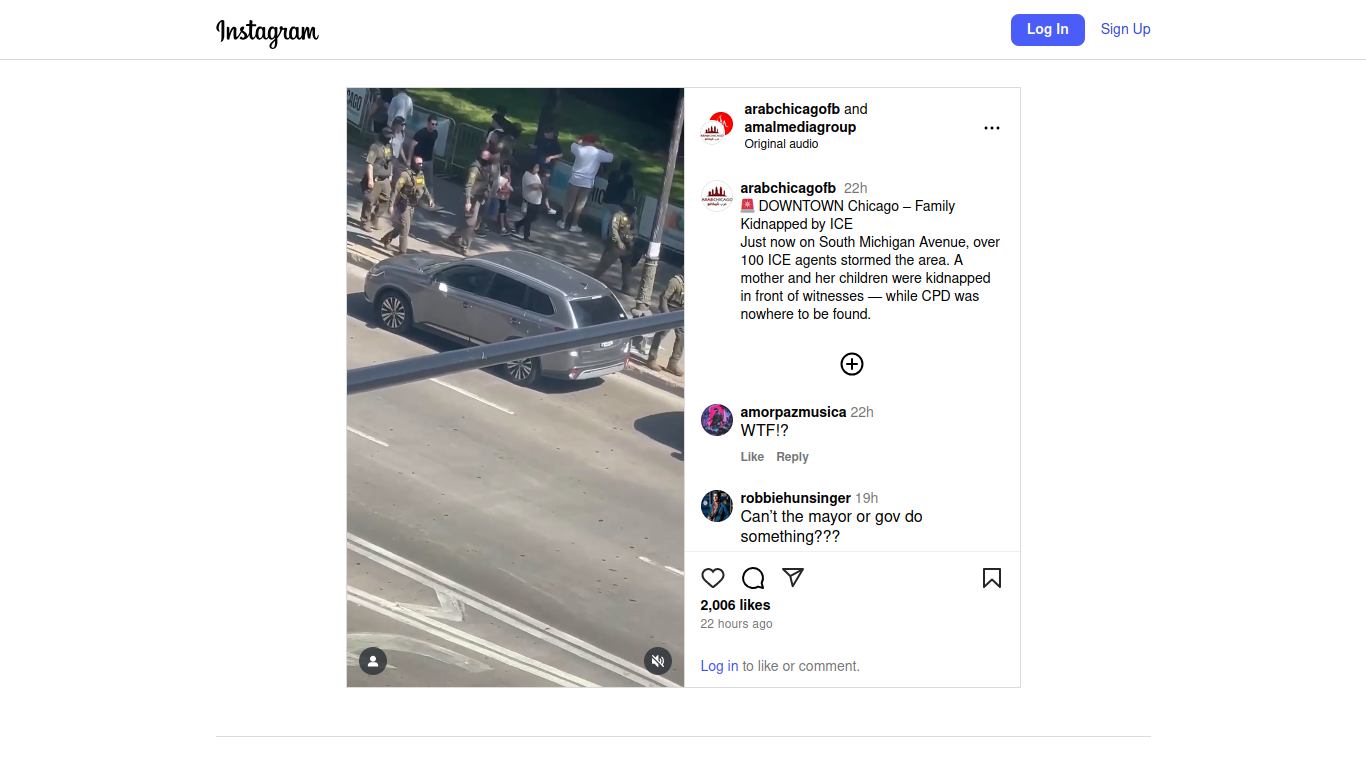Image resolution: width=1366 pixels, height=768 pixels.
Task: Unmute the video with speaker icon
Action: click(658, 661)
